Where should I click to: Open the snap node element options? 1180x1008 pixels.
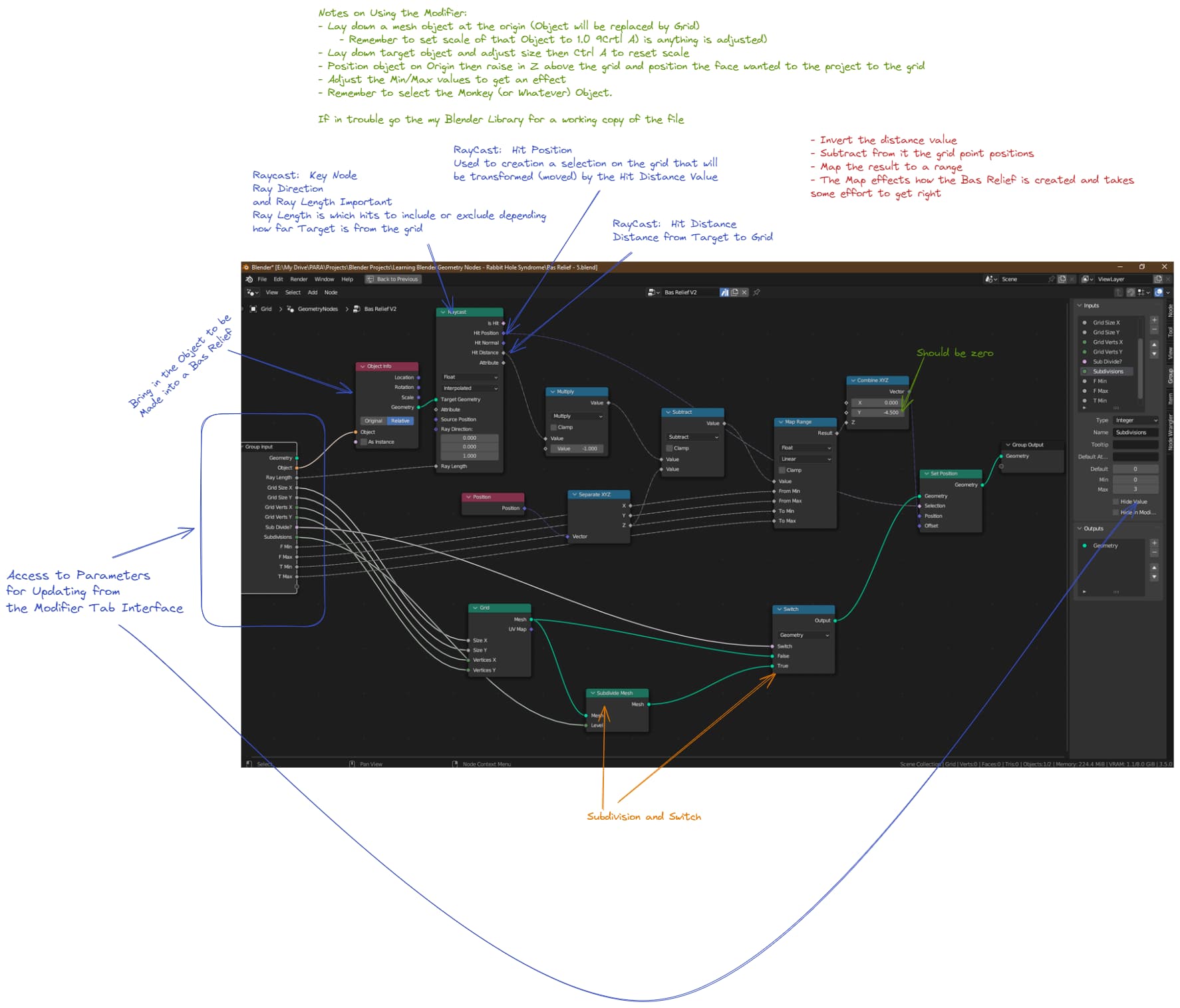[1144, 292]
